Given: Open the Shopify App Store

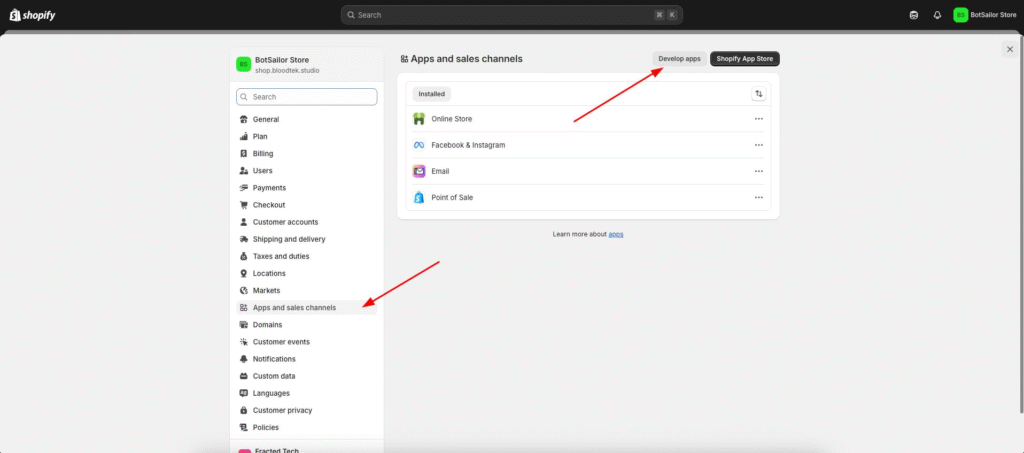Looking at the screenshot, I should [x=744, y=59].
